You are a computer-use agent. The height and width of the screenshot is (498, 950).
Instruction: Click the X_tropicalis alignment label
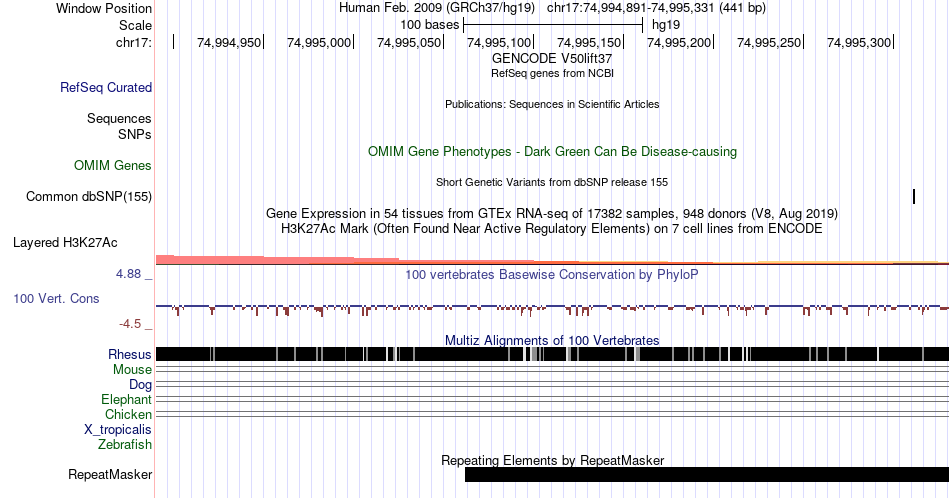pos(118,430)
